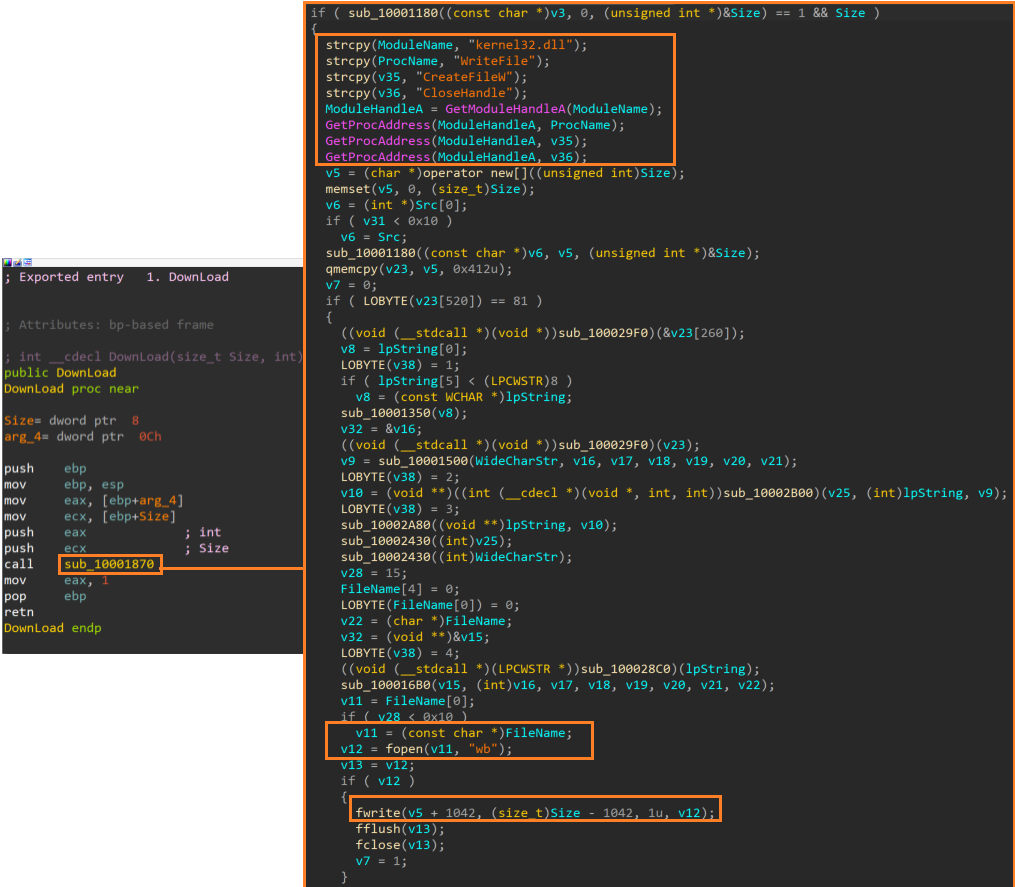Click the first 'if ( sub_10001180(' condition line
Viewport: 1015px width, 887px height.
coord(595,13)
